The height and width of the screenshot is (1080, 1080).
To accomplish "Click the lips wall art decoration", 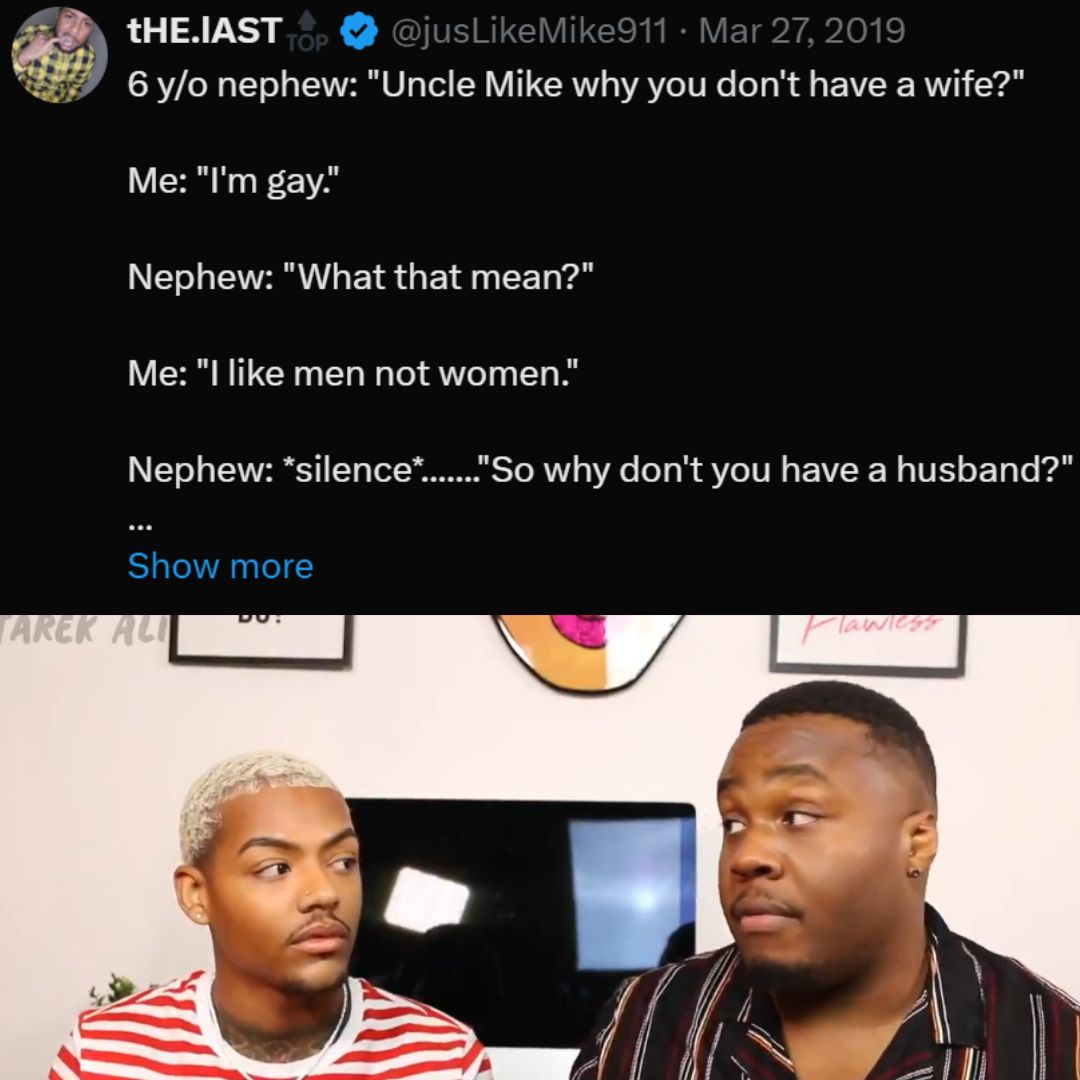I will pos(589,652).
